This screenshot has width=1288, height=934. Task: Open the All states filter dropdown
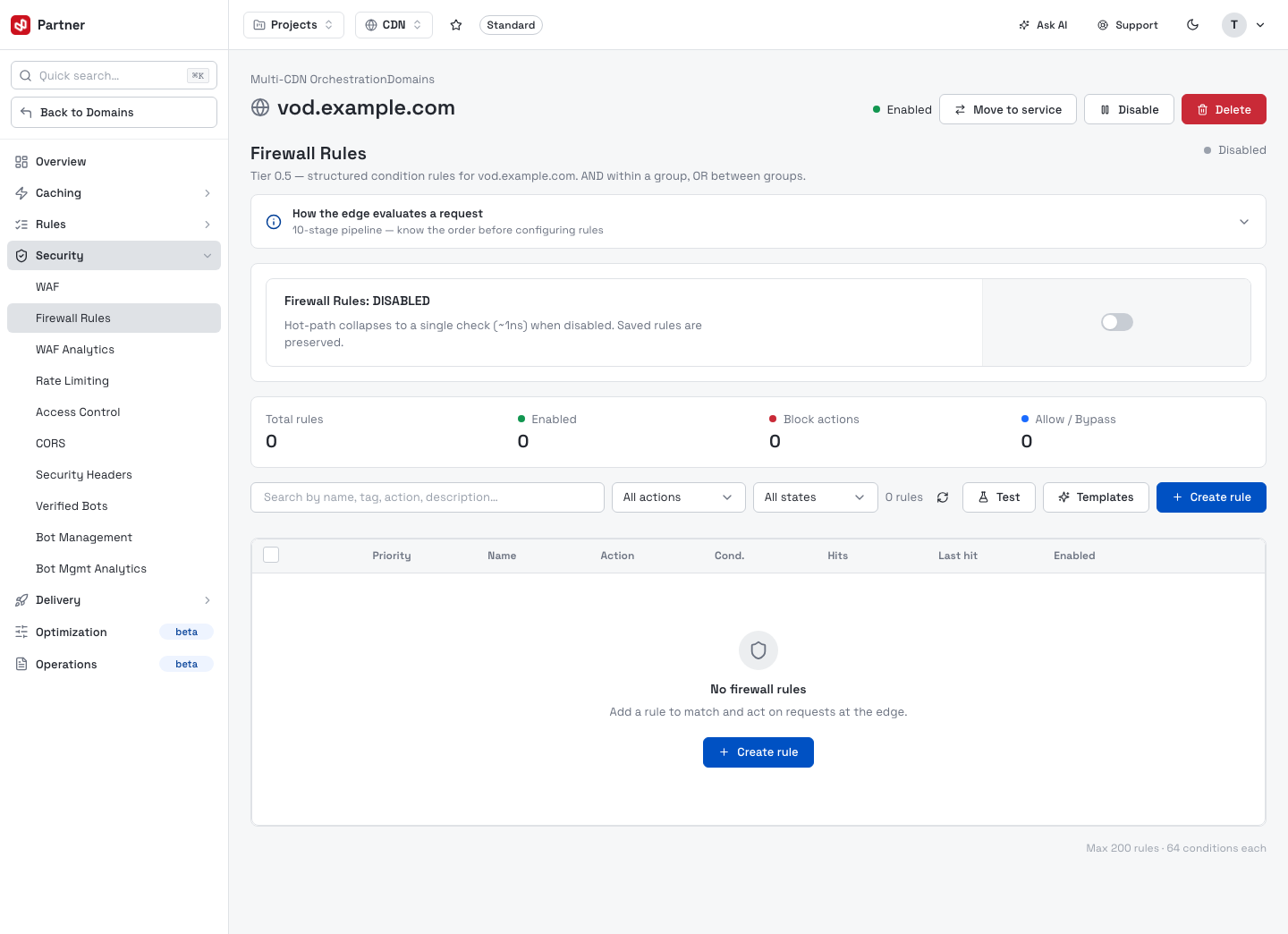click(816, 497)
